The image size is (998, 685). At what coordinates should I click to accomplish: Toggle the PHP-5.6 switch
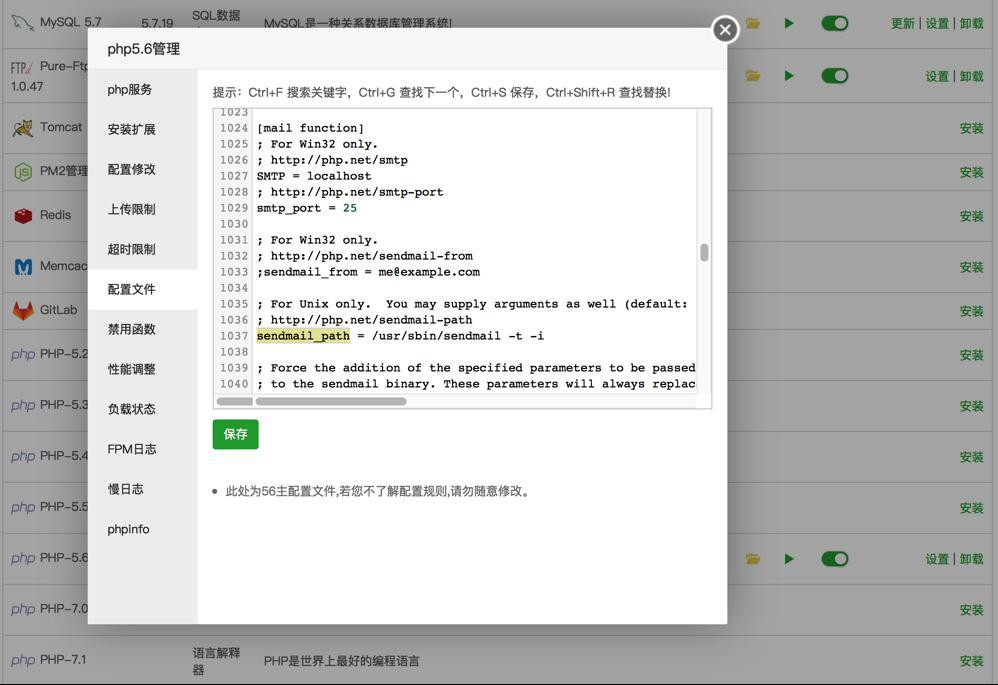(834, 559)
